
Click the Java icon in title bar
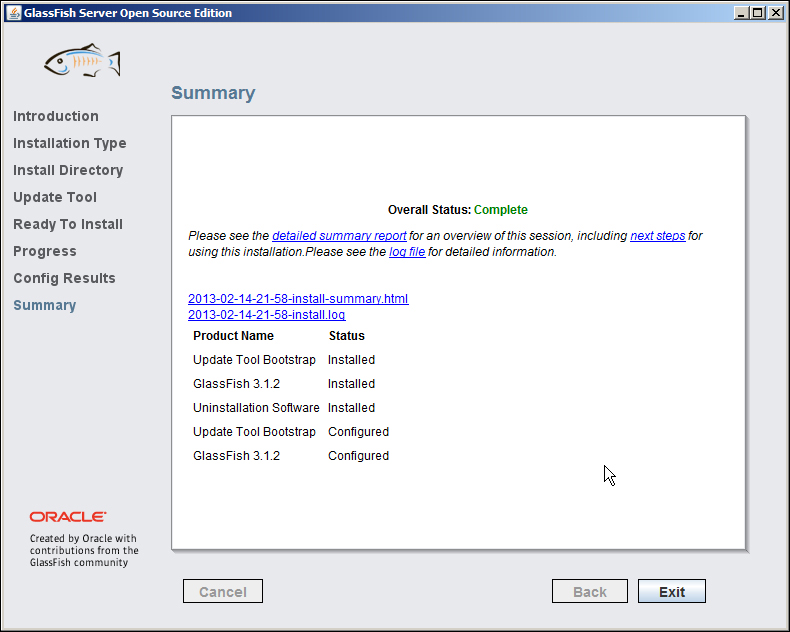(13, 13)
